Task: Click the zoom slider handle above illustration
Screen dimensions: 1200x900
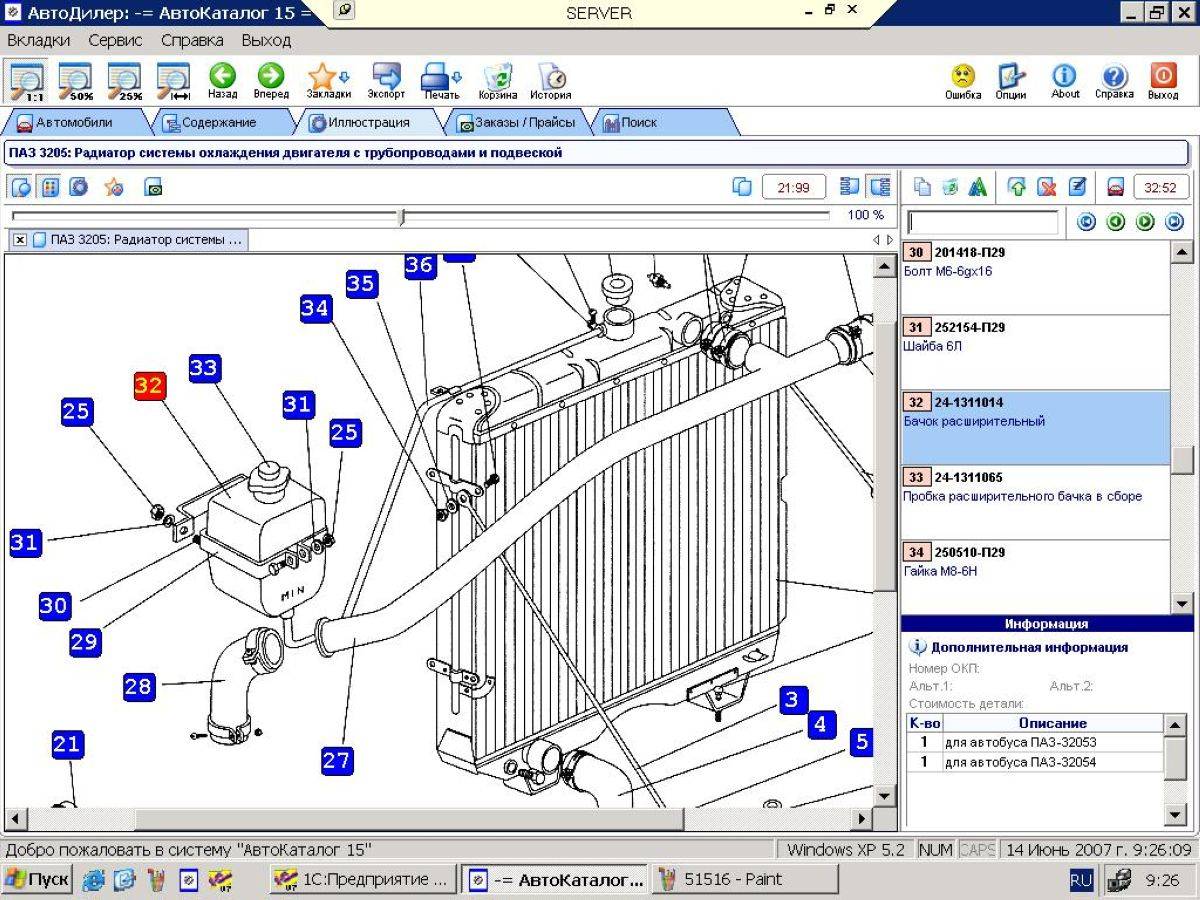Action: (x=401, y=216)
